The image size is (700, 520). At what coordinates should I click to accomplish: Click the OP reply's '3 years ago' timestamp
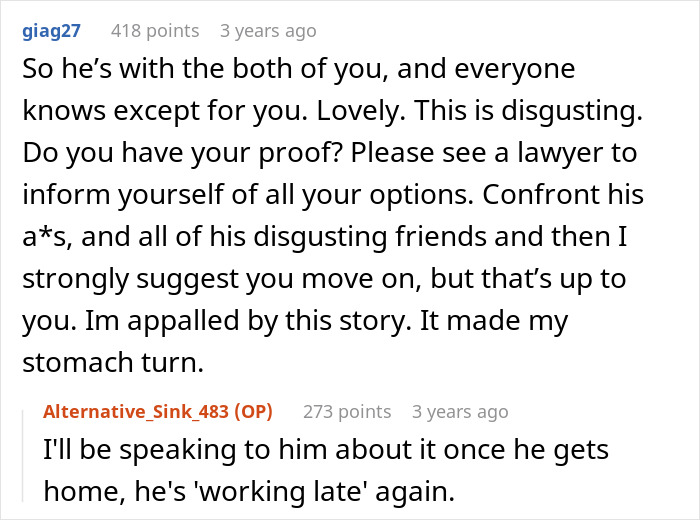tap(459, 411)
